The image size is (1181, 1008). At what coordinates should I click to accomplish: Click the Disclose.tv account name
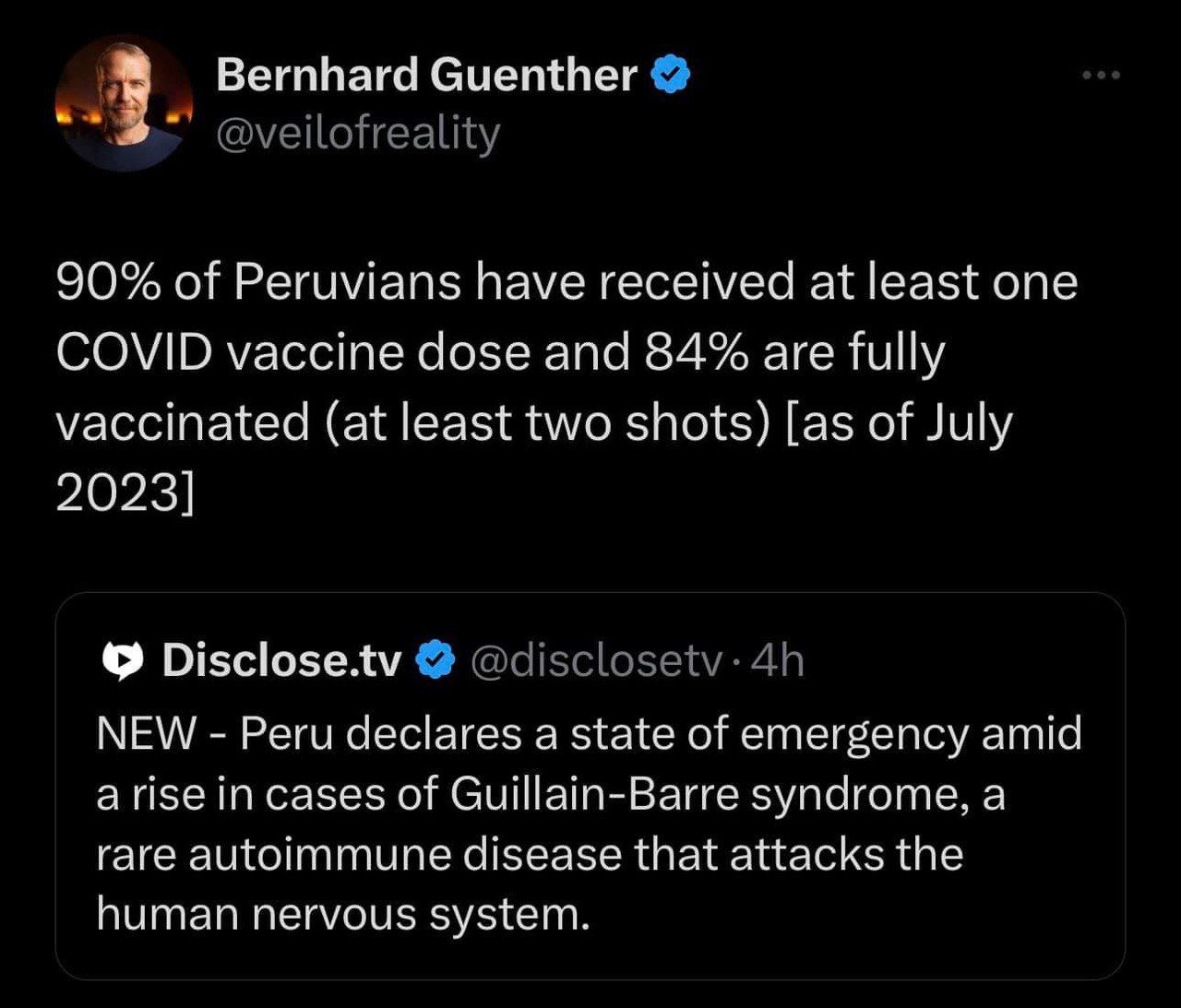(x=281, y=660)
